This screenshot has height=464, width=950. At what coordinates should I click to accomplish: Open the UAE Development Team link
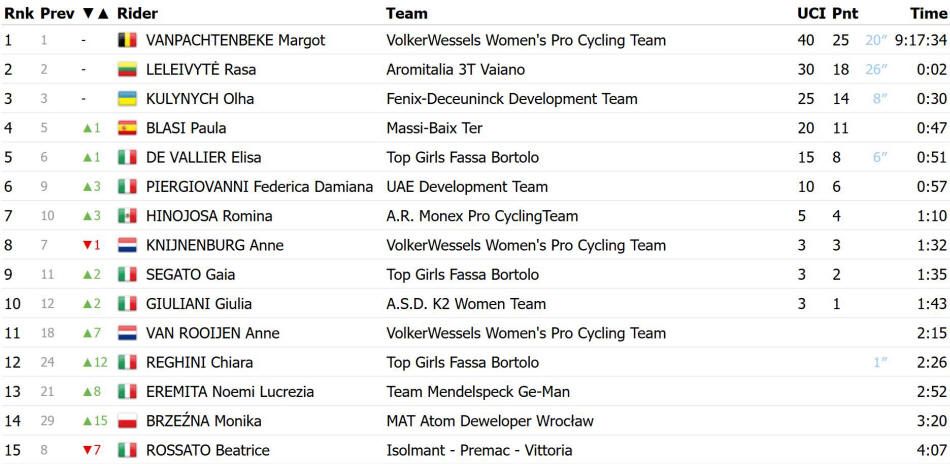click(467, 187)
